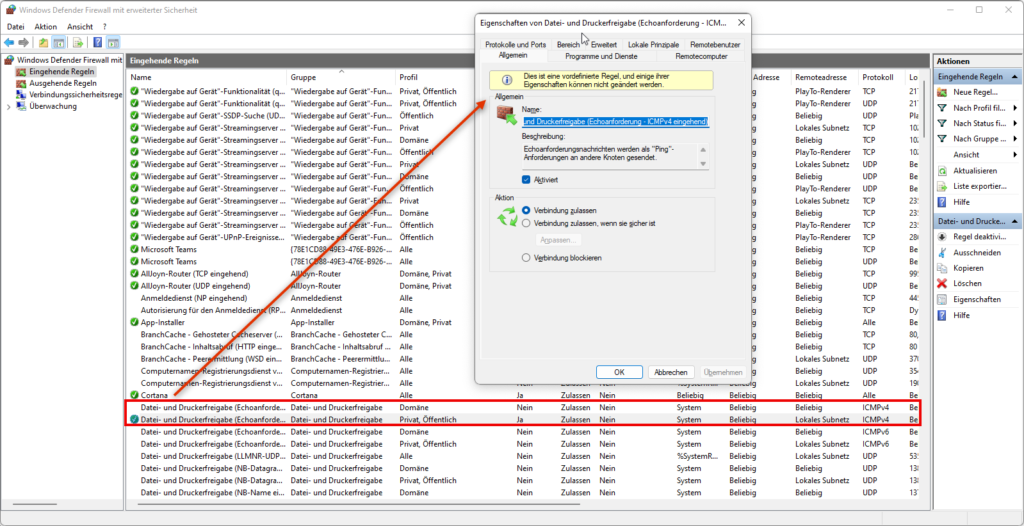Click the Aktualisieren refresh icon
Viewport: 1024px width, 526px height.
click(x=942, y=171)
